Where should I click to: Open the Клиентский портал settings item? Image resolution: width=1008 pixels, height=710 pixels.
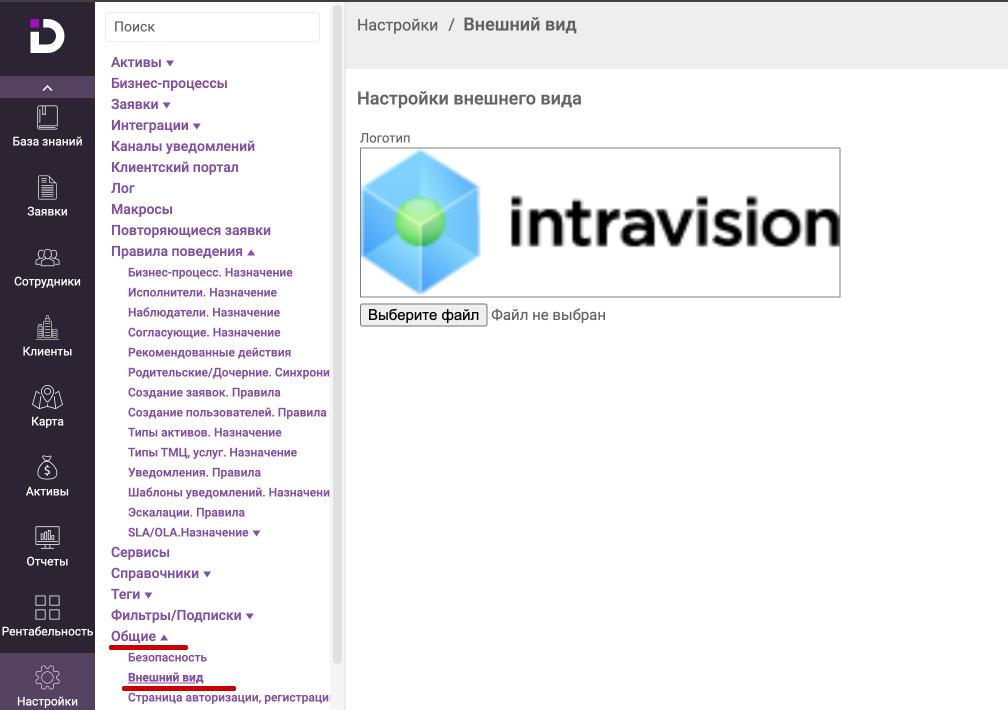pos(174,167)
